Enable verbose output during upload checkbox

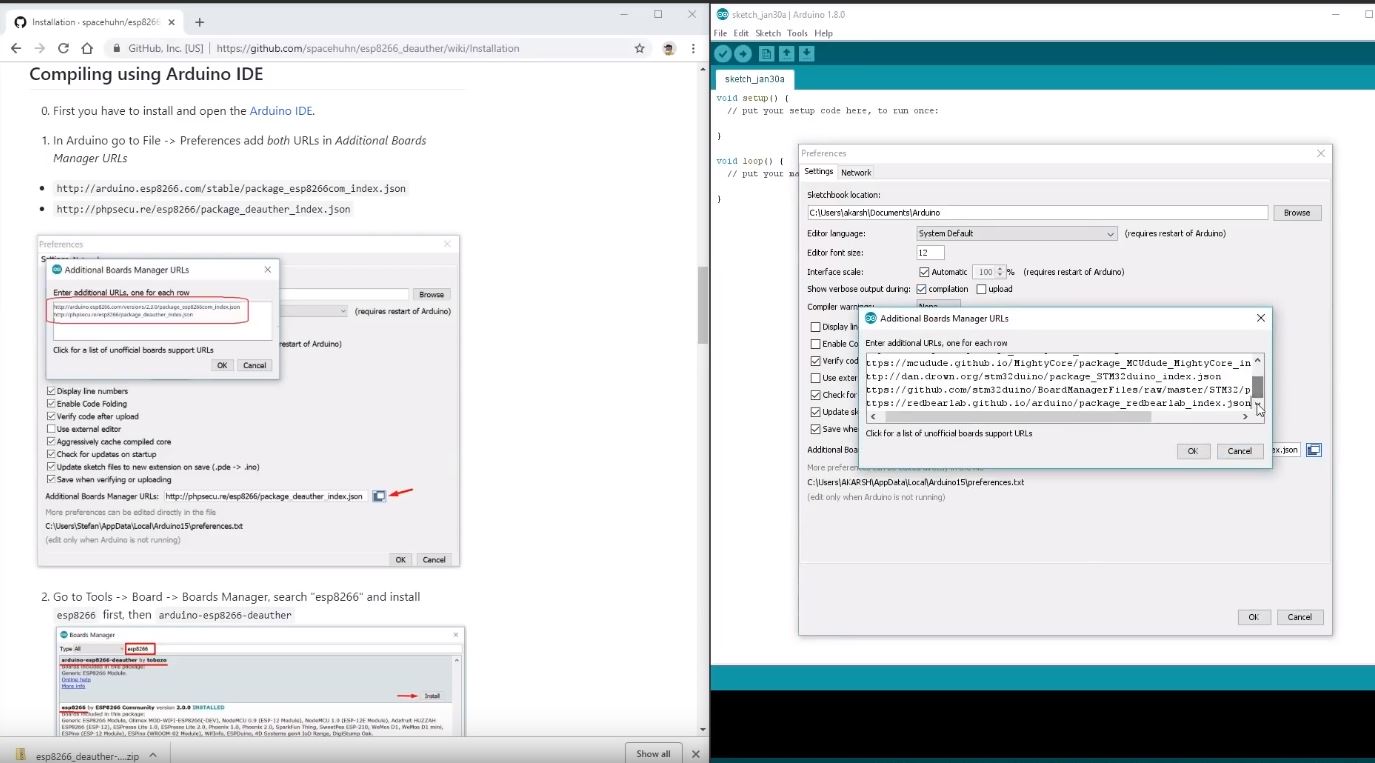coord(981,289)
